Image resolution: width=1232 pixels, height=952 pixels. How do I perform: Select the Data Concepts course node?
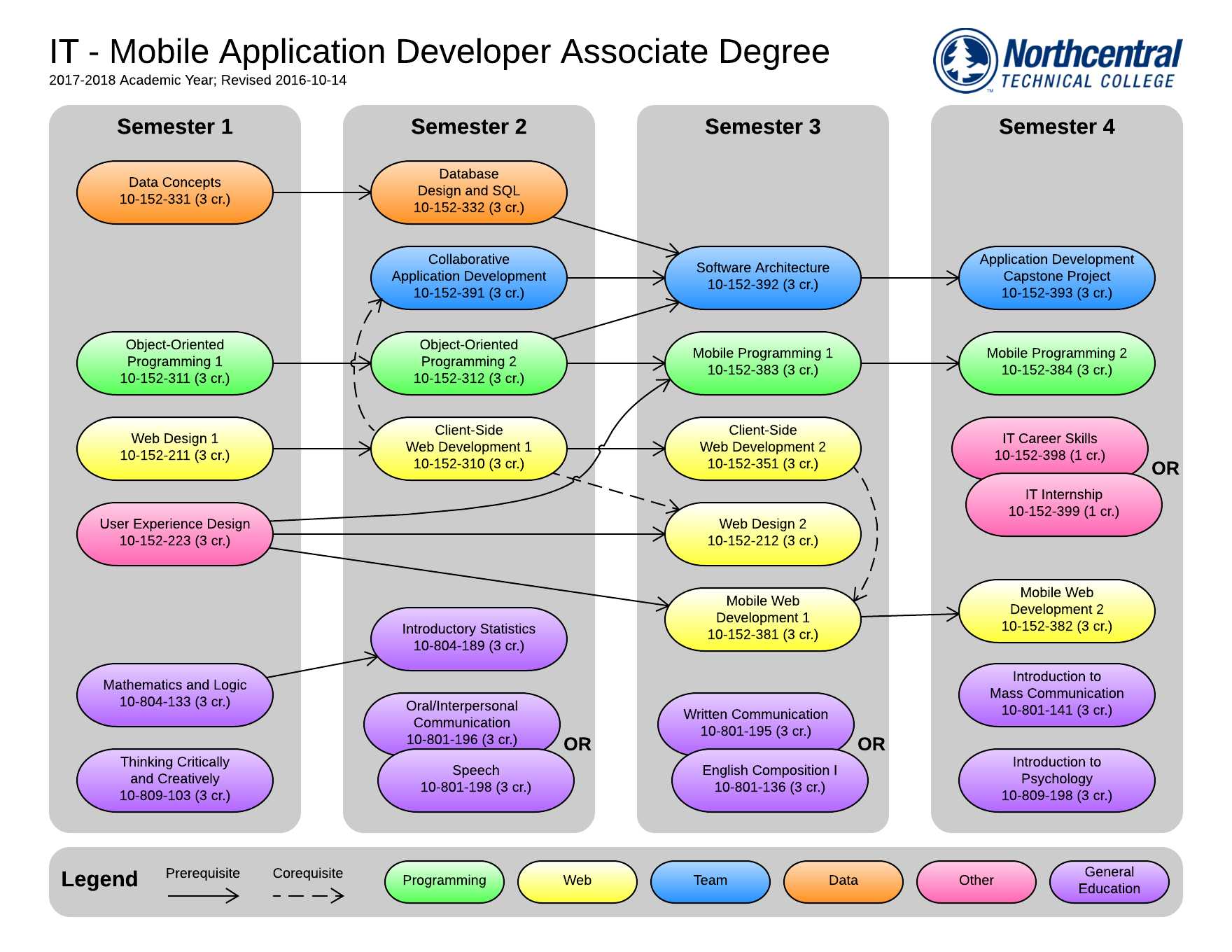tap(174, 192)
